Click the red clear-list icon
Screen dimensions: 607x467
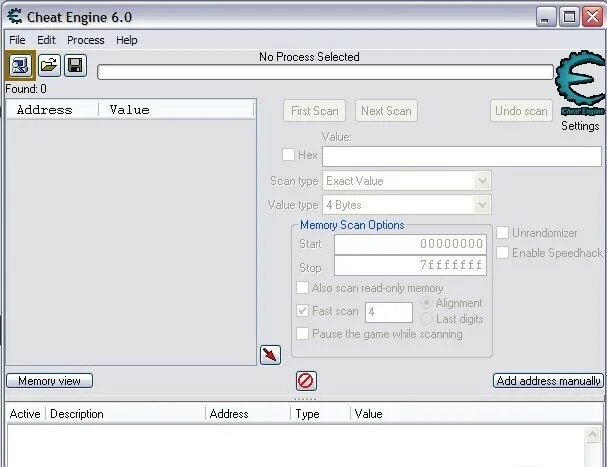(x=306, y=381)
